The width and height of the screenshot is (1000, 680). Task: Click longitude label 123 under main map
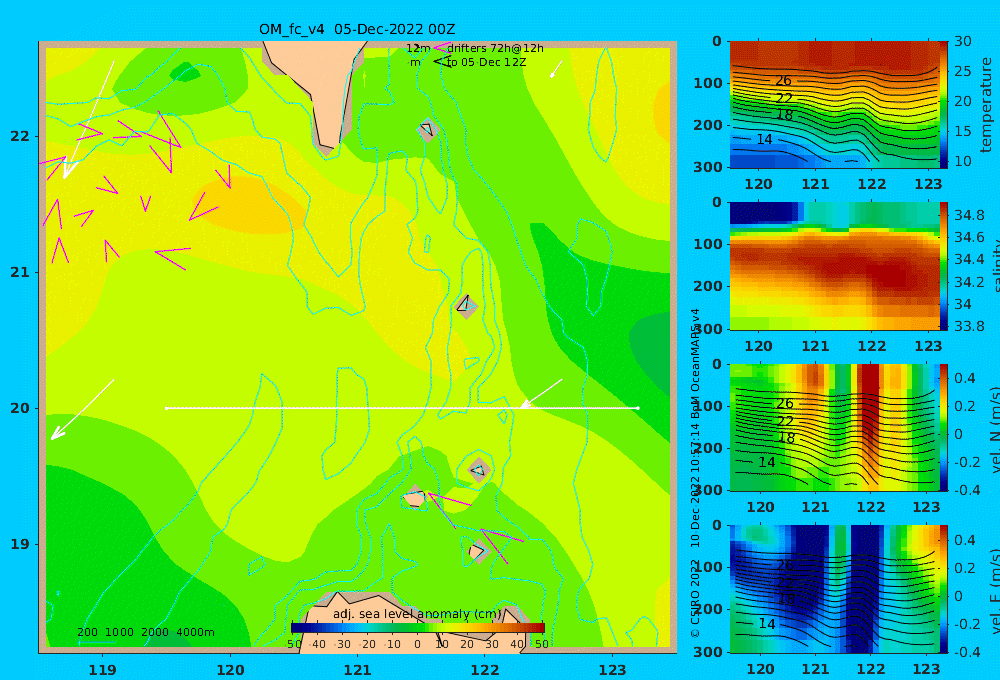pos(613,670)
